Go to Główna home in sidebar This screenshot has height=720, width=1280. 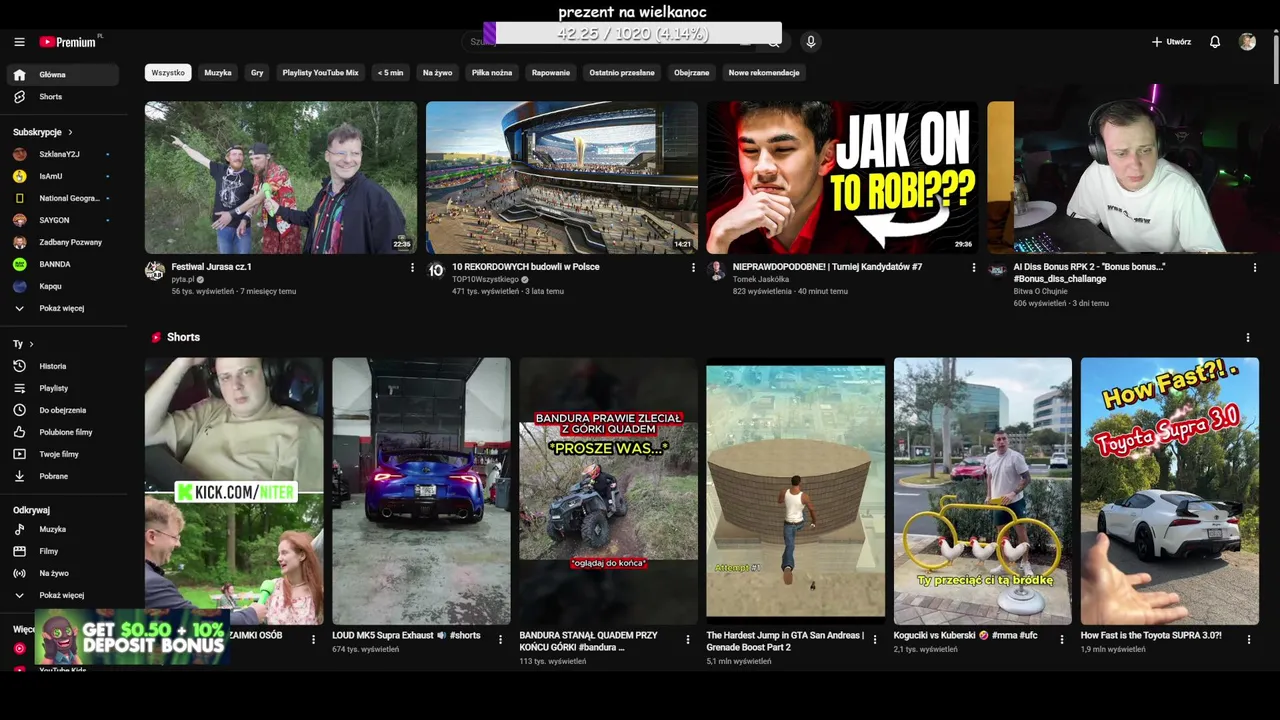tap(62, 75)
